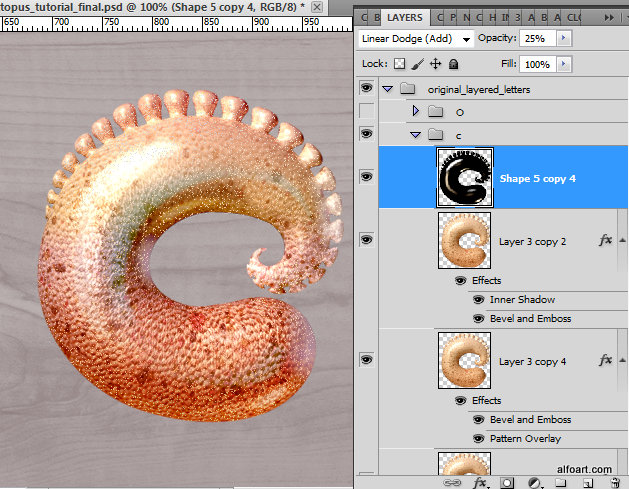
Task: Open the Linear Dodge (Add) blend mode dropdown
Action: (x=416, y=39)
